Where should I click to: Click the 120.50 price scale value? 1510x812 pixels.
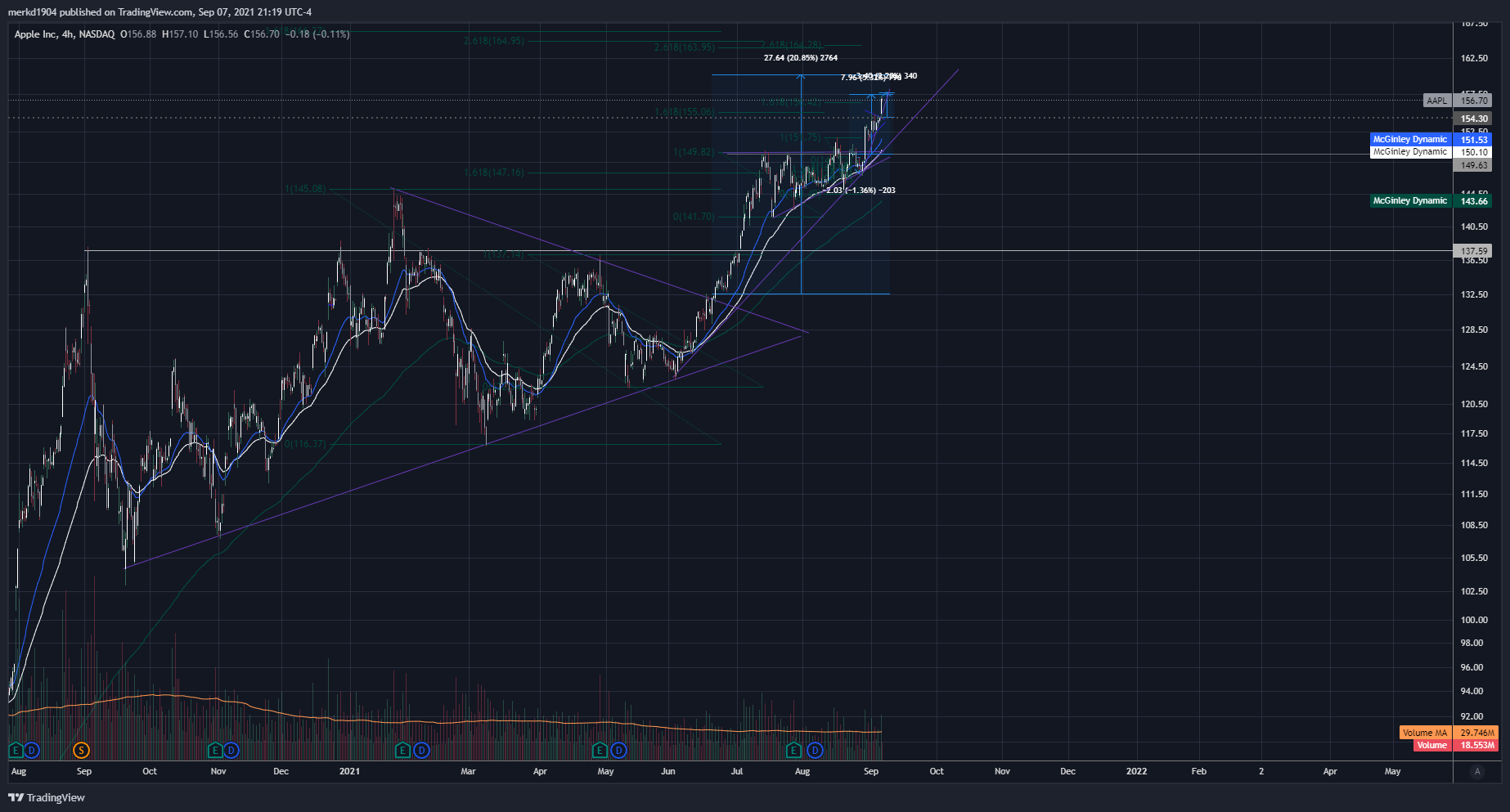tap(1474, 404)
